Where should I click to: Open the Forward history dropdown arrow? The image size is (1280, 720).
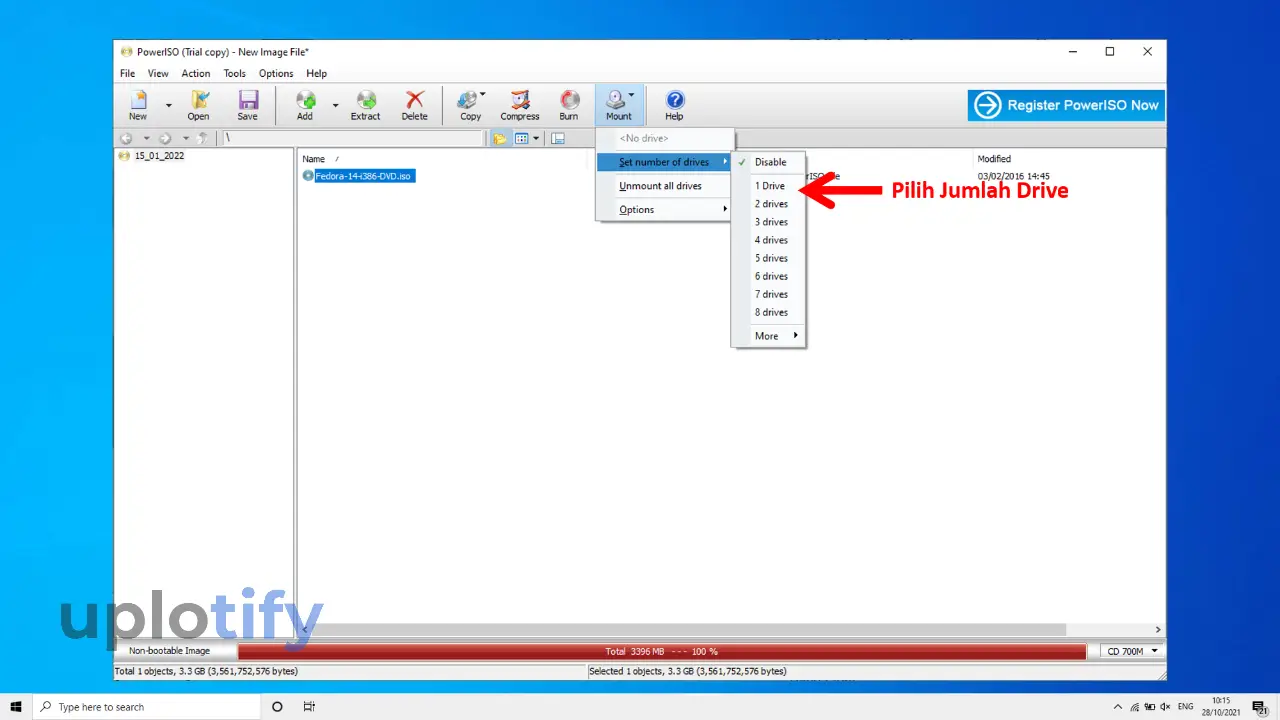click(x=185, y=139)
